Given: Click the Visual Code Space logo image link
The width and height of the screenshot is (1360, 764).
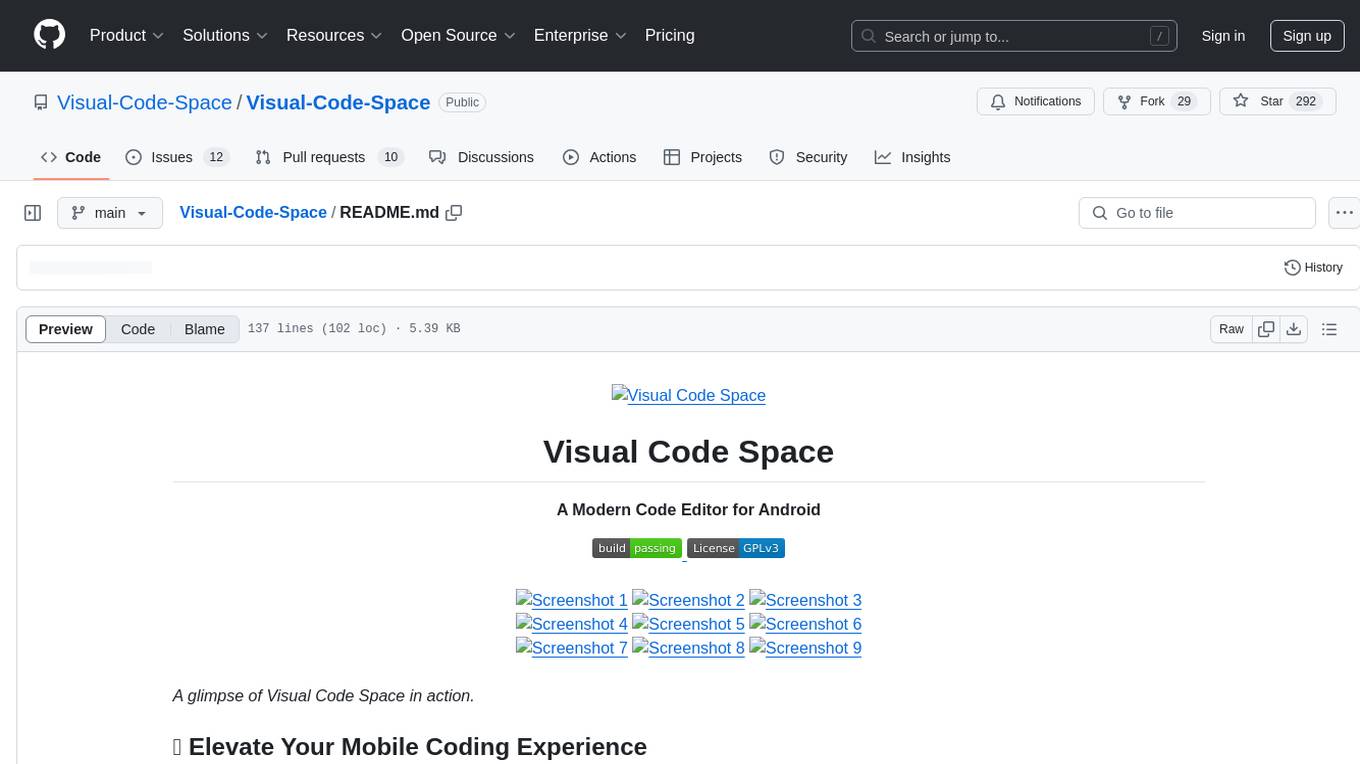Looking at the screenshot, I should (x=689, y=395).
